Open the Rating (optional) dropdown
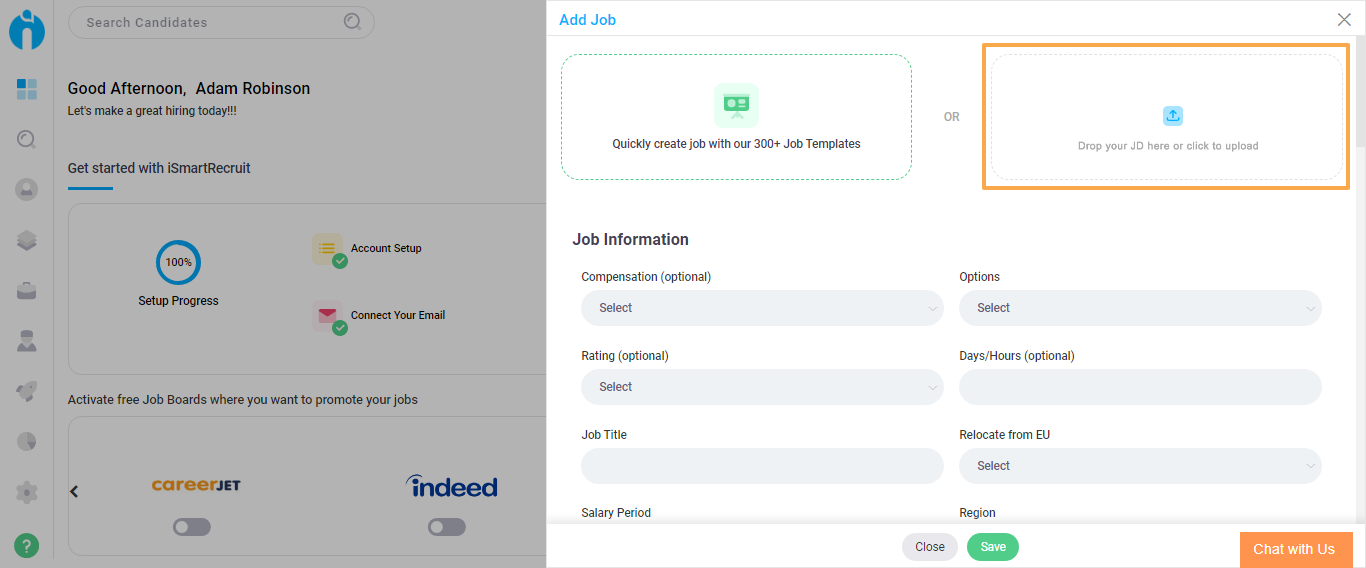This screenshot has width=1366, height=568. (x=762, y=387)
